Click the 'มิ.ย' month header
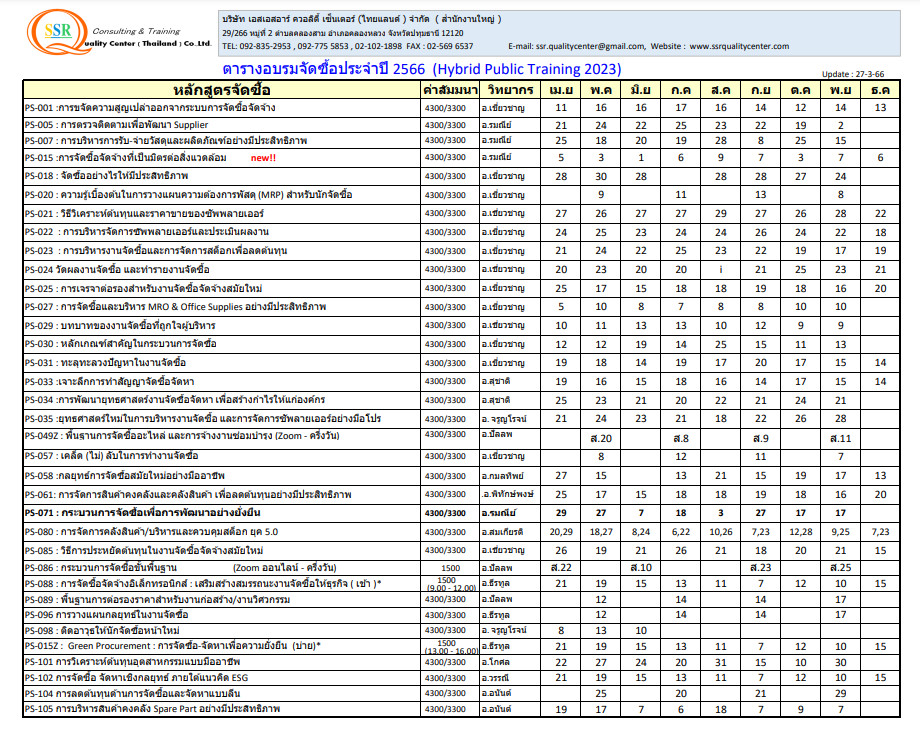This screenshot has width=920, height=732. (641, 90)
